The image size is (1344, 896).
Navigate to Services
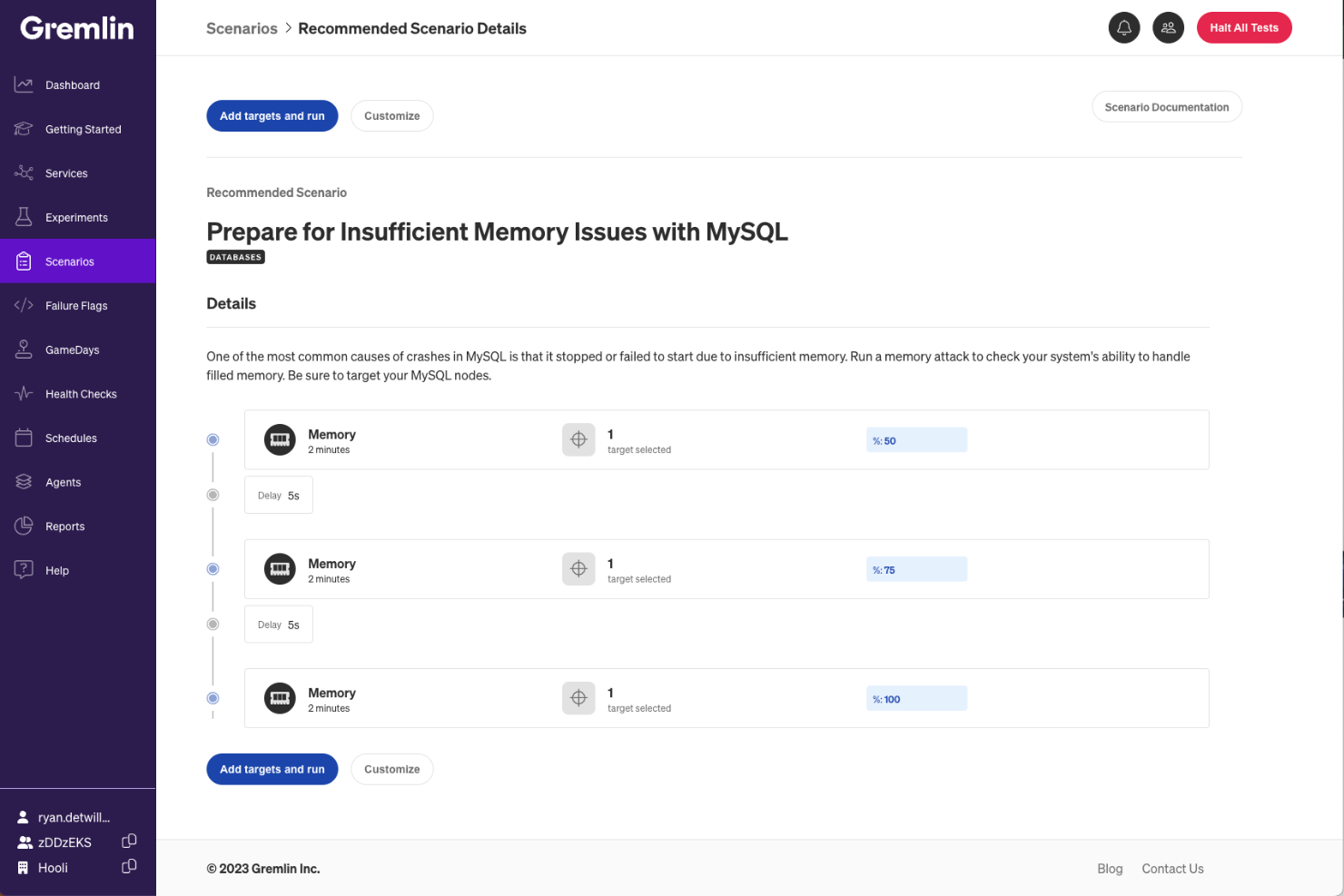coord(66,173)
